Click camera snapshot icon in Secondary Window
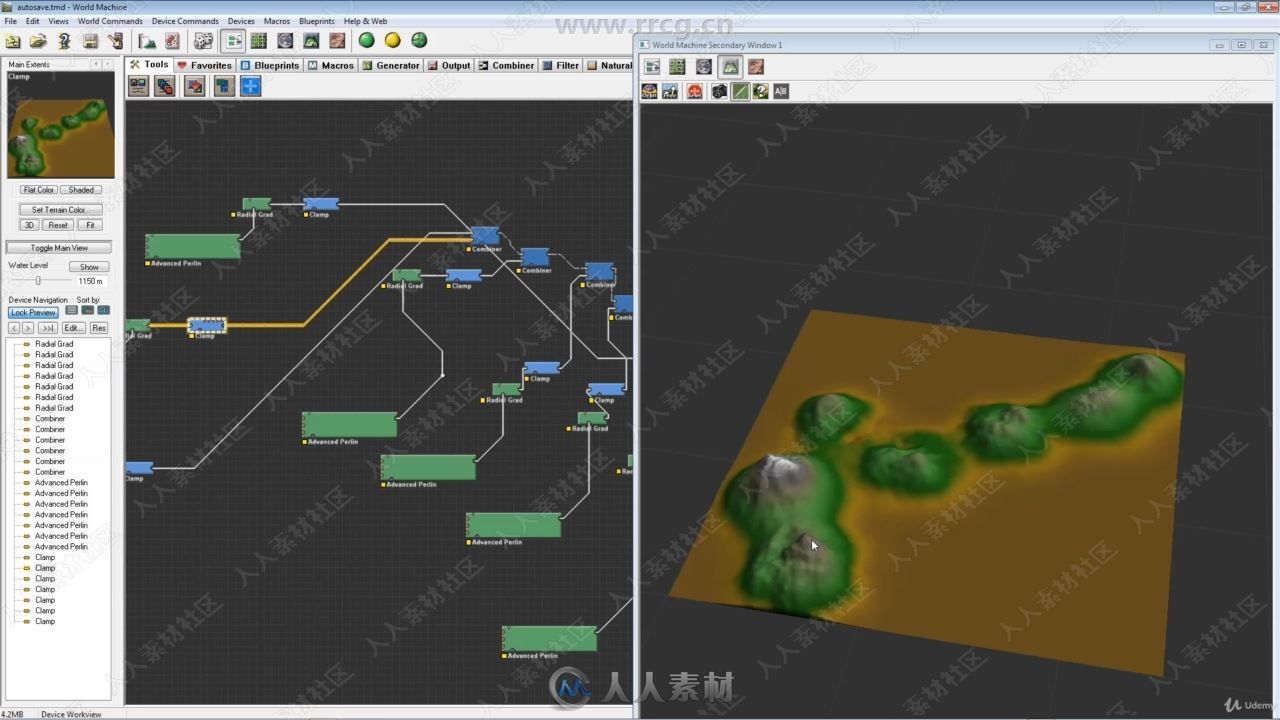 (x=719, y=91)
